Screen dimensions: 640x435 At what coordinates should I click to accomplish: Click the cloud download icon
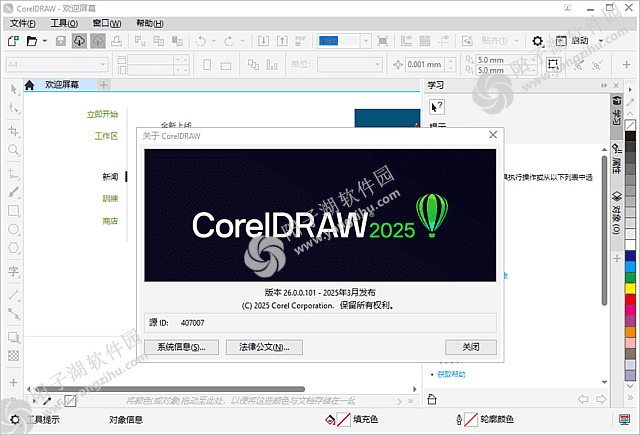(79, 41)
